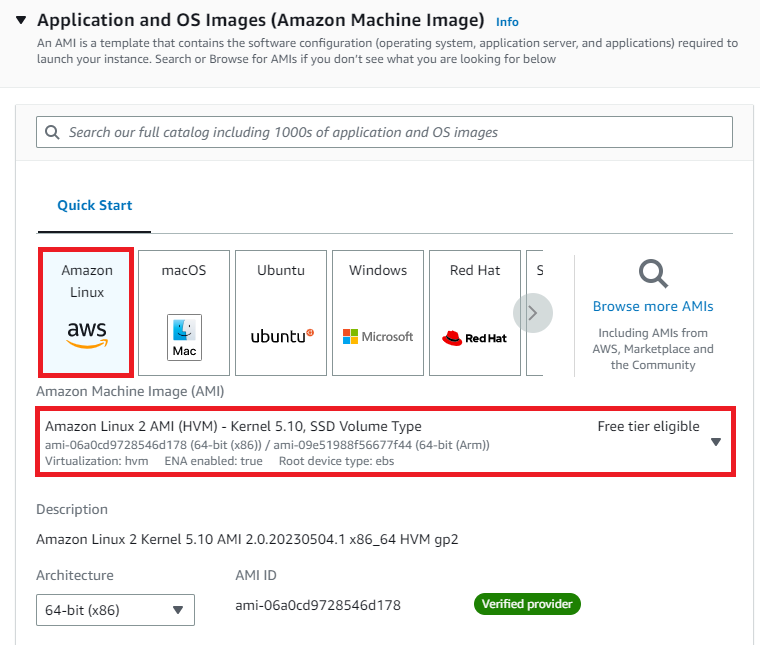Expand the 64-bit (x86) architecture dropdown
This screenshot has height=645, width=760.
115,610
